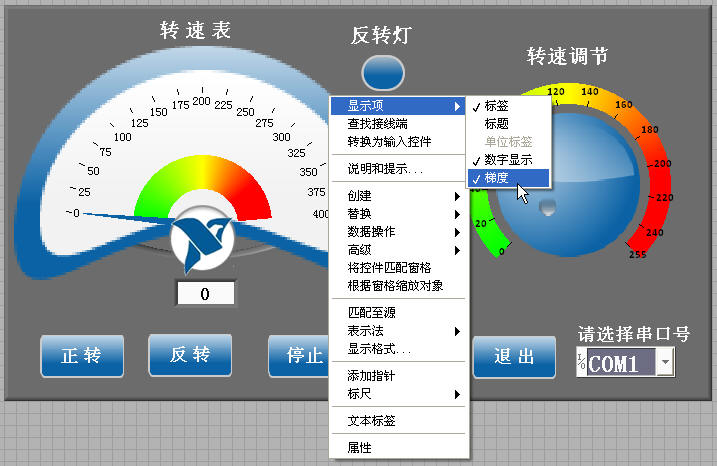Click the gauge's digital display showing 0
The width and height of the screenshot is (717, 466).
point(205,294)
